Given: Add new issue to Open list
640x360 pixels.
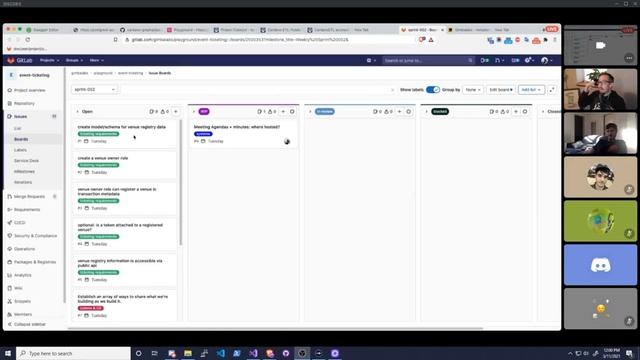Looking at the screenshot, I should [176, 111].
